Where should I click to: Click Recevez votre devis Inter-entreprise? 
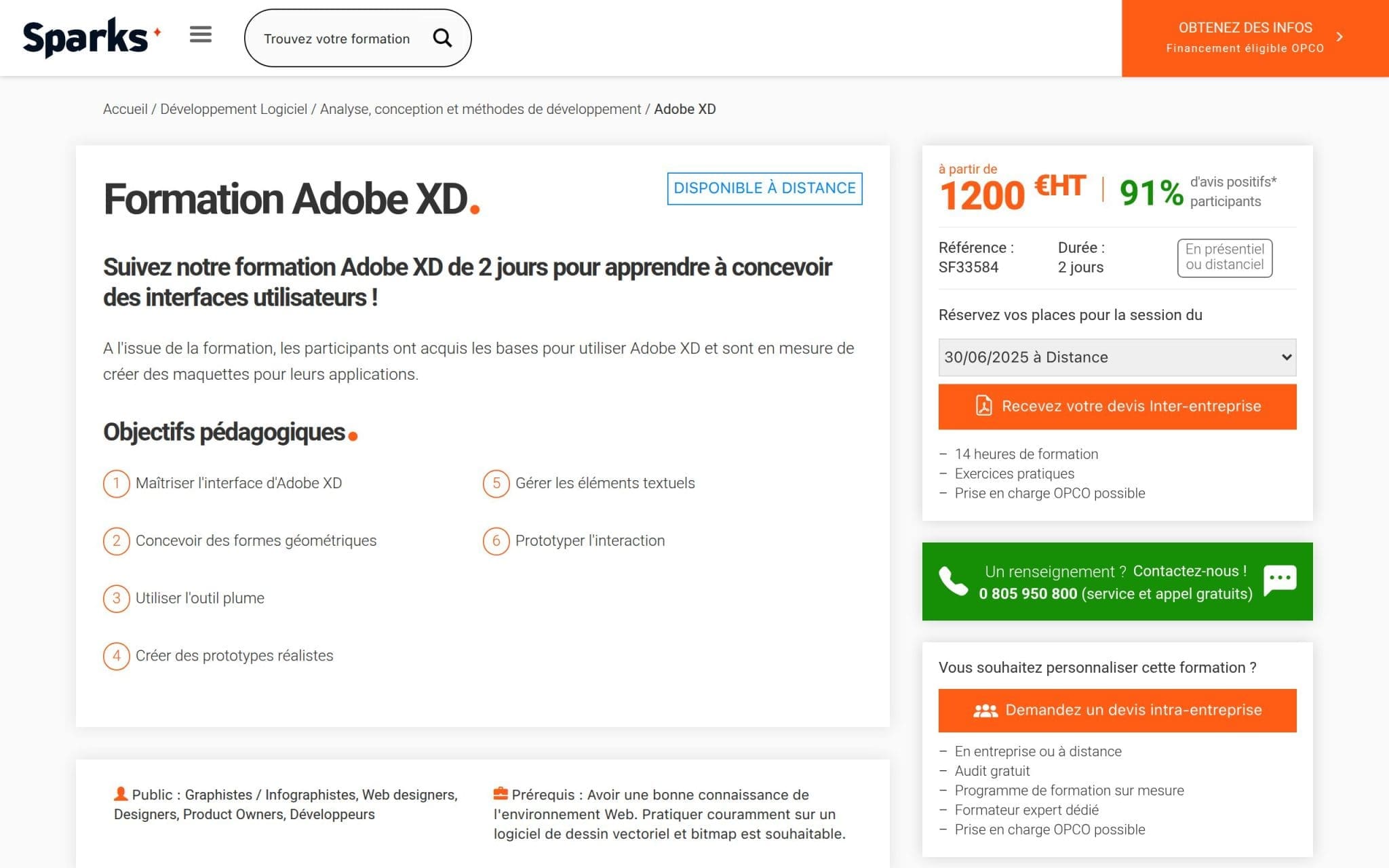[1117, 406]
